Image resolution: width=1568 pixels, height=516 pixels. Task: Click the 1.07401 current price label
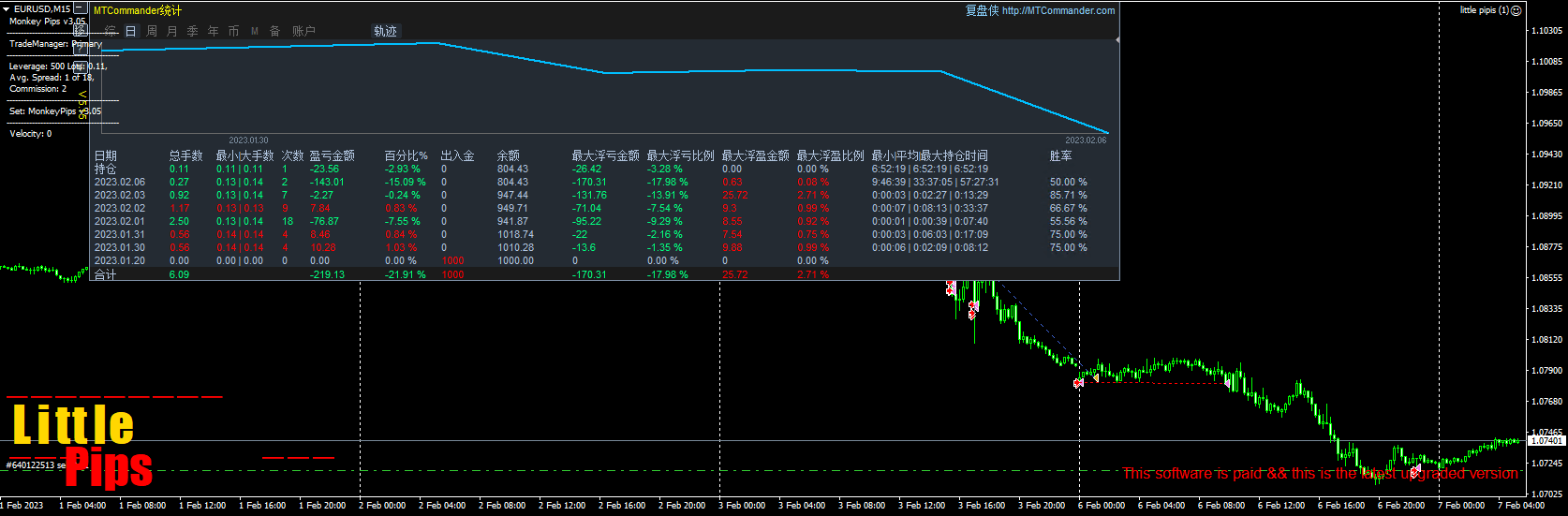click(1546, 440)
